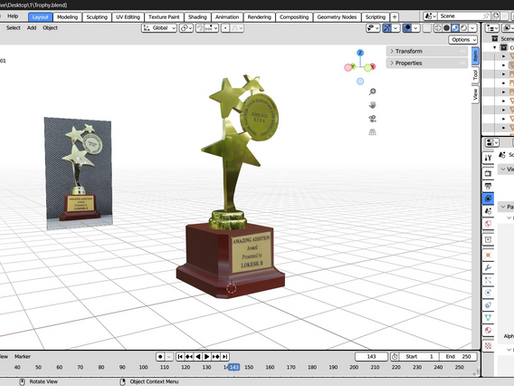Click the pan hand viewport icon
This screenshot has height=386, width=514.
point(372,105)
